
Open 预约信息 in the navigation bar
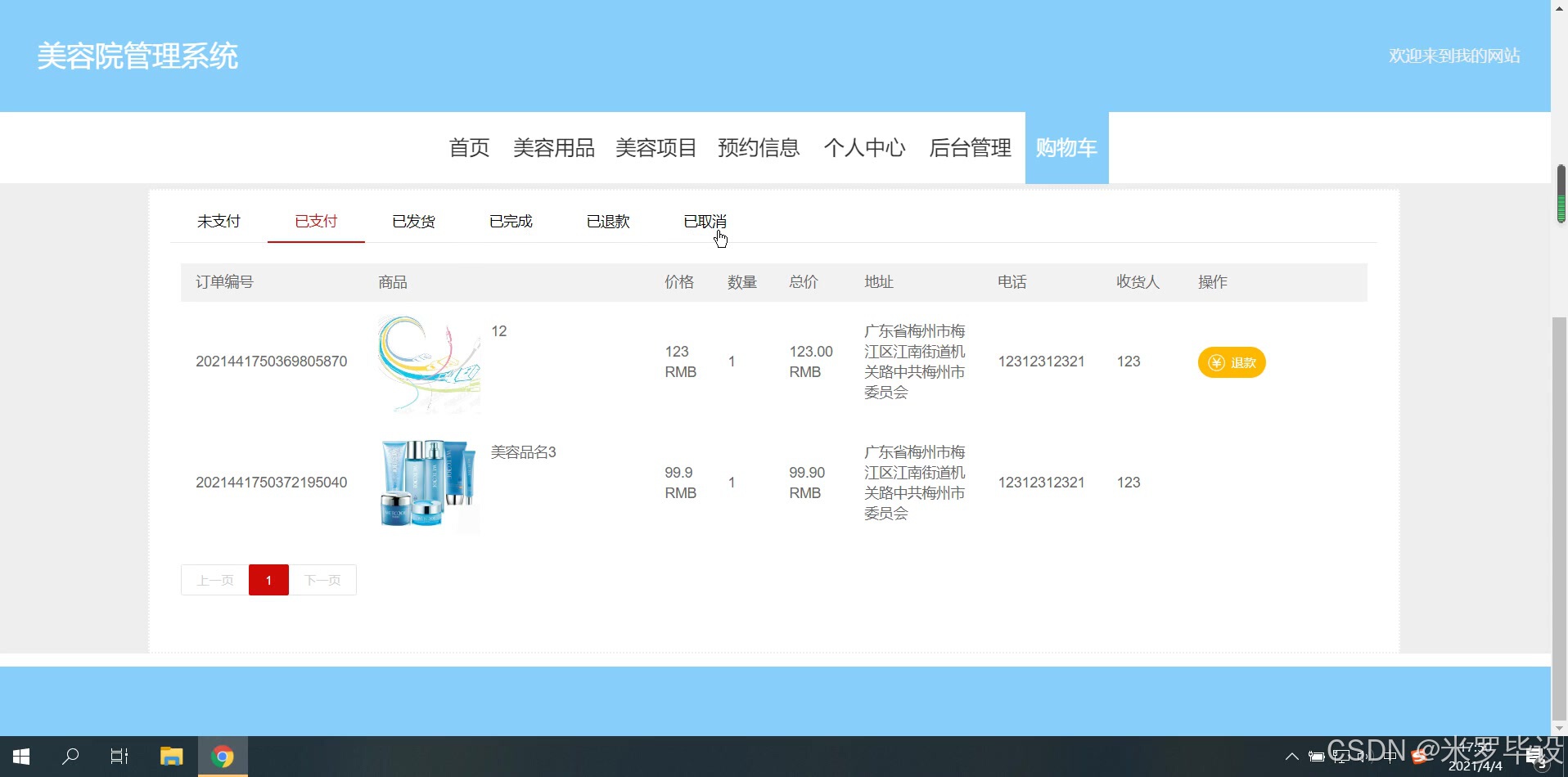pyautogui.click(x=759, y=148)
